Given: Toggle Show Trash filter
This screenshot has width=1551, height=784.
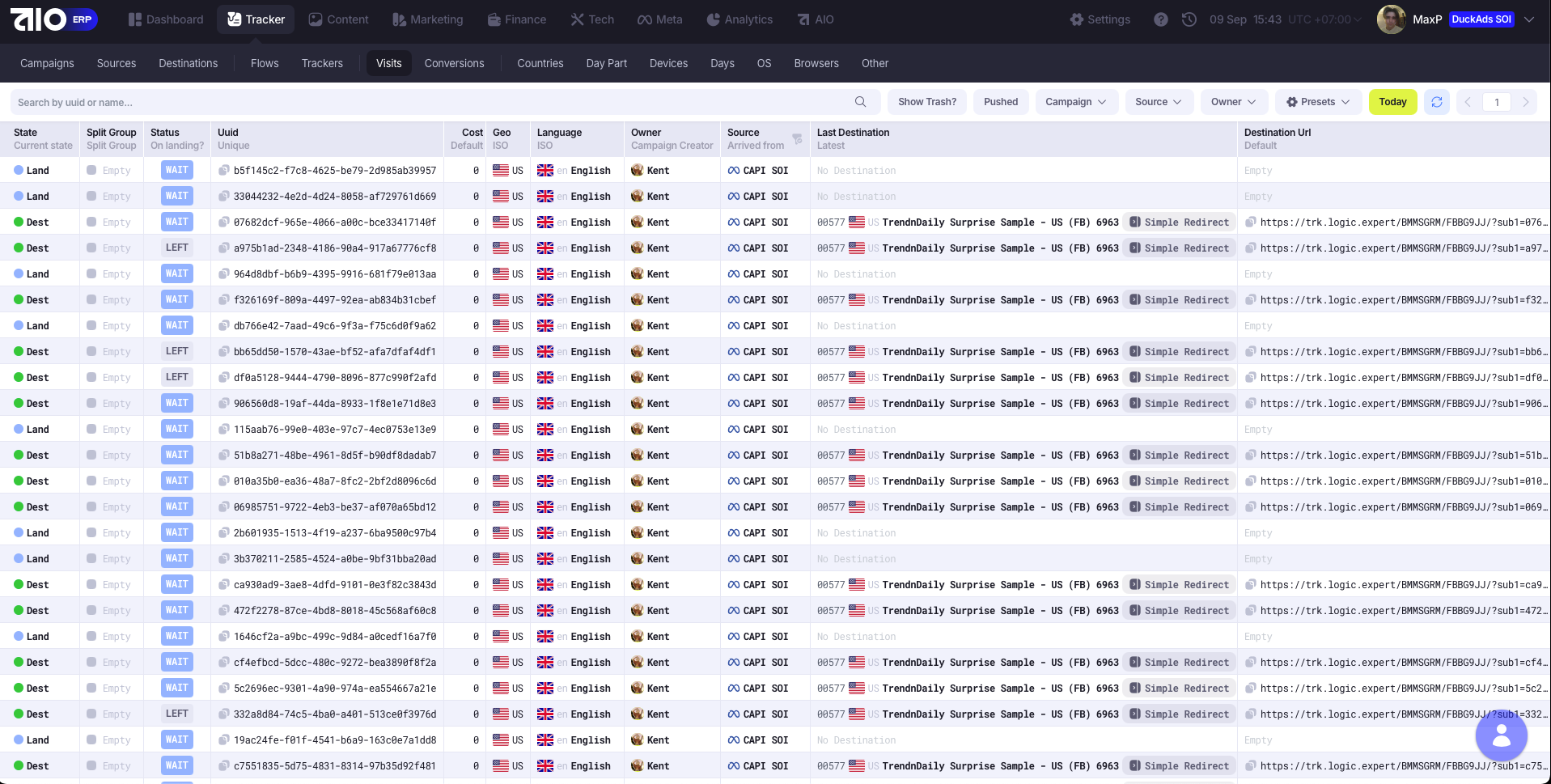Looking at the screenshot, I should click(927, 102).
